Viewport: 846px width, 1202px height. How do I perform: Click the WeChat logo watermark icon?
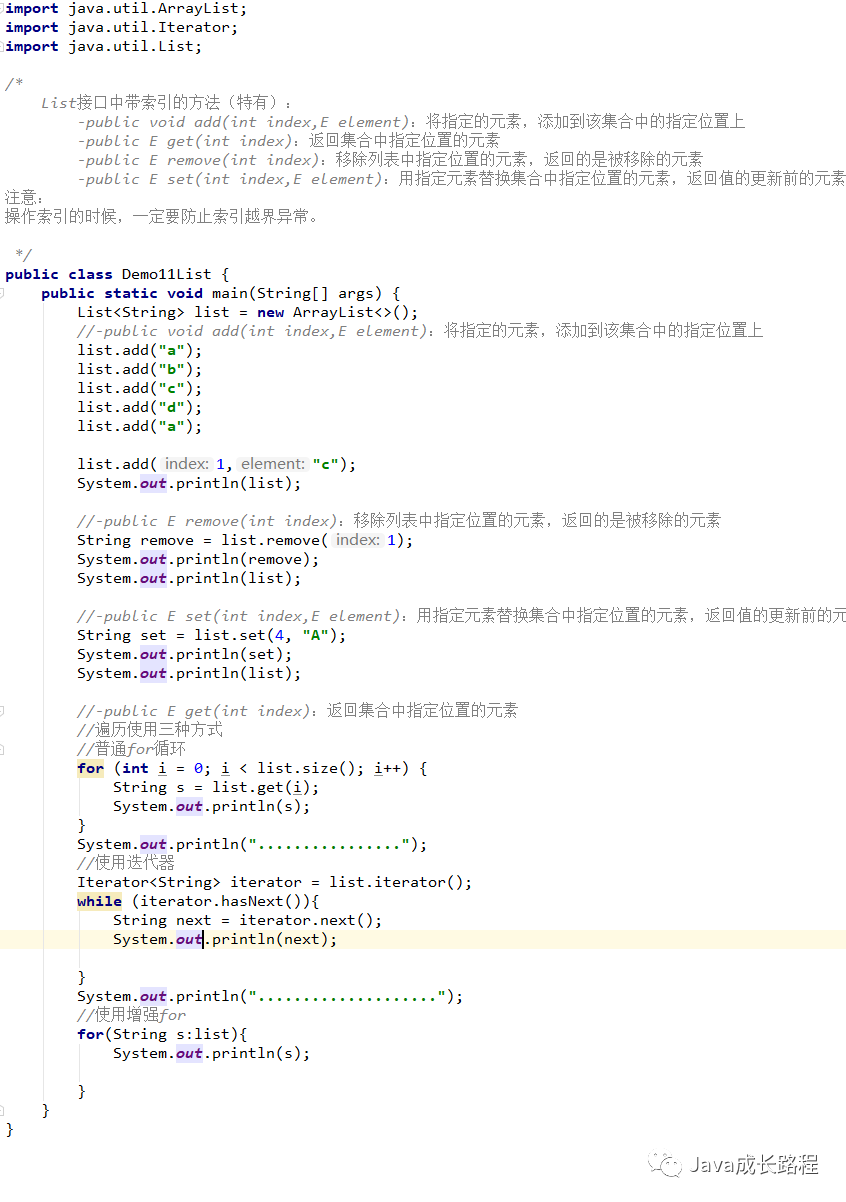pyautogui.click(x=665, y=1163)
